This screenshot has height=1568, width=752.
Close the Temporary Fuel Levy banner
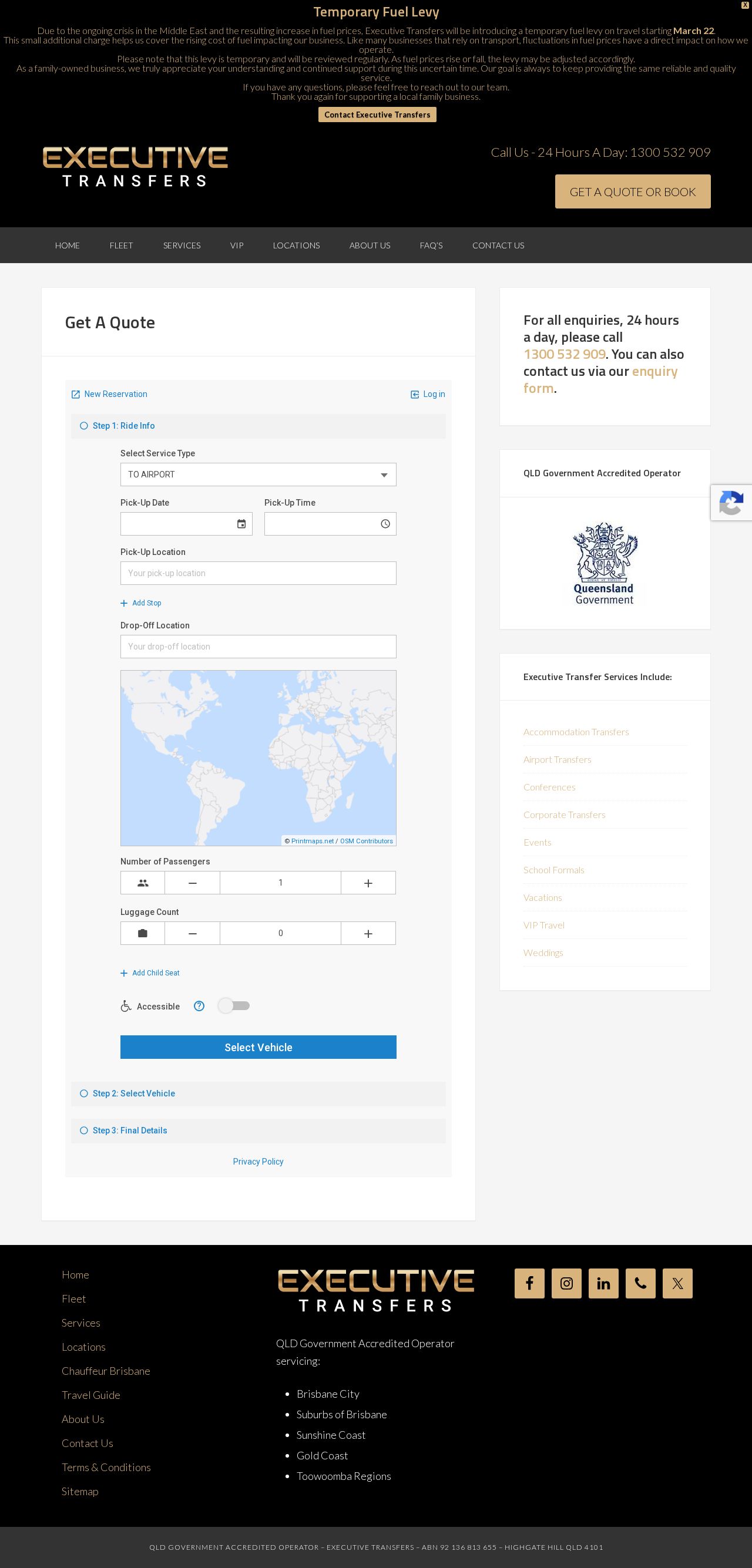tap(745, 5)
